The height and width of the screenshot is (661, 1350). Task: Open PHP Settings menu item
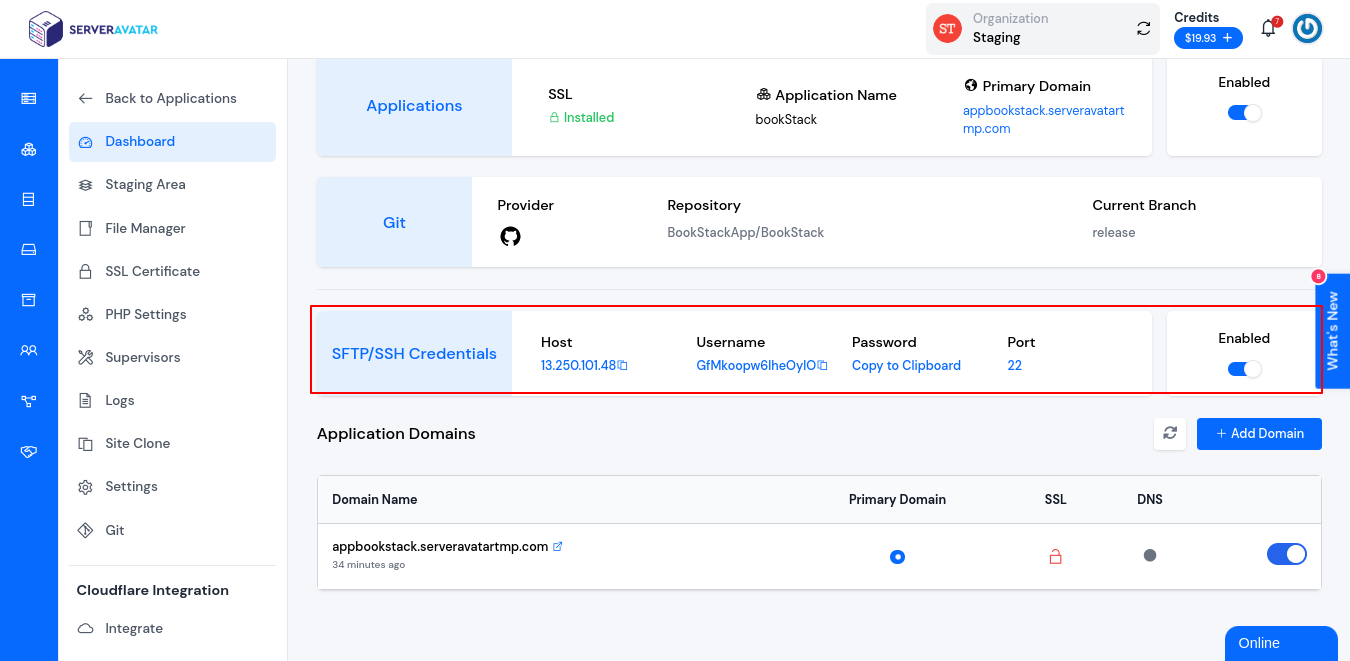tap(172, 314)
